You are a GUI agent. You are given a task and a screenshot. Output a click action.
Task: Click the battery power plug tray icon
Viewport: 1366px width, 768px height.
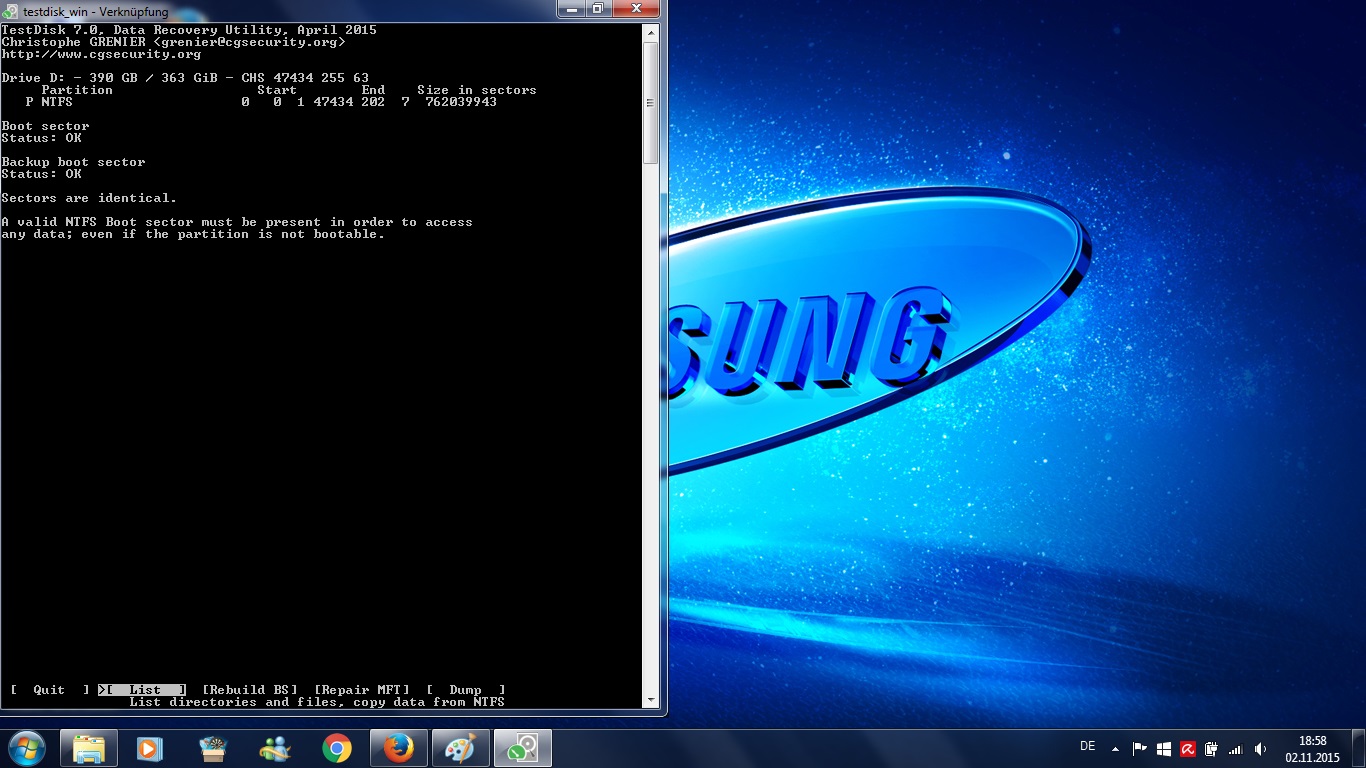tap(1212, 749)
